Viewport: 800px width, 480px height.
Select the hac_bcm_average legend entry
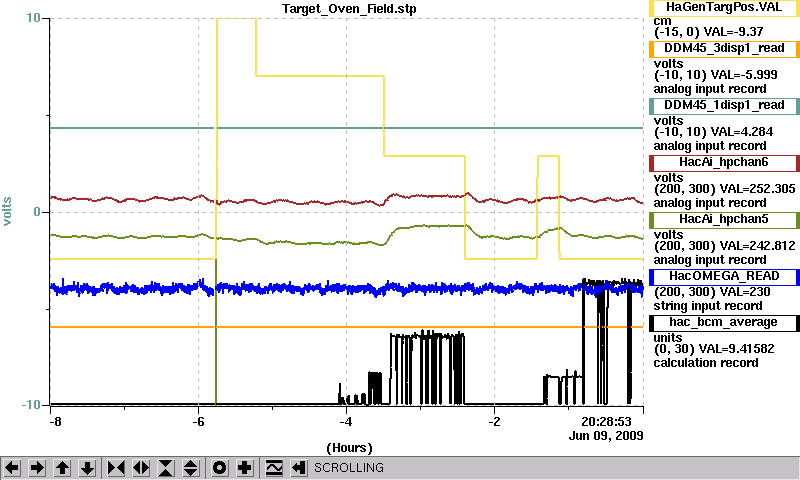pyautogui.click(x=724, y=323)
